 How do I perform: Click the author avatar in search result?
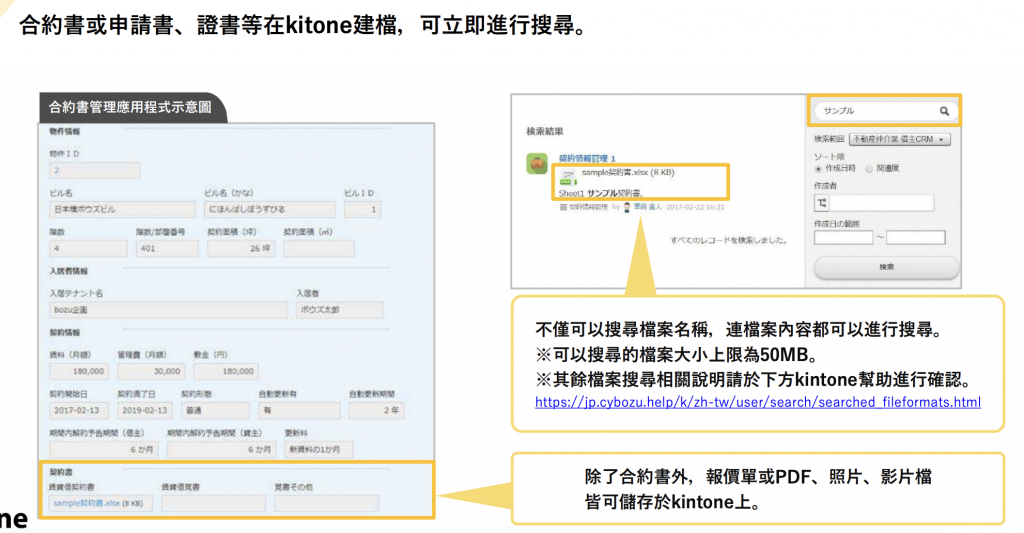[x=627, y=207]
